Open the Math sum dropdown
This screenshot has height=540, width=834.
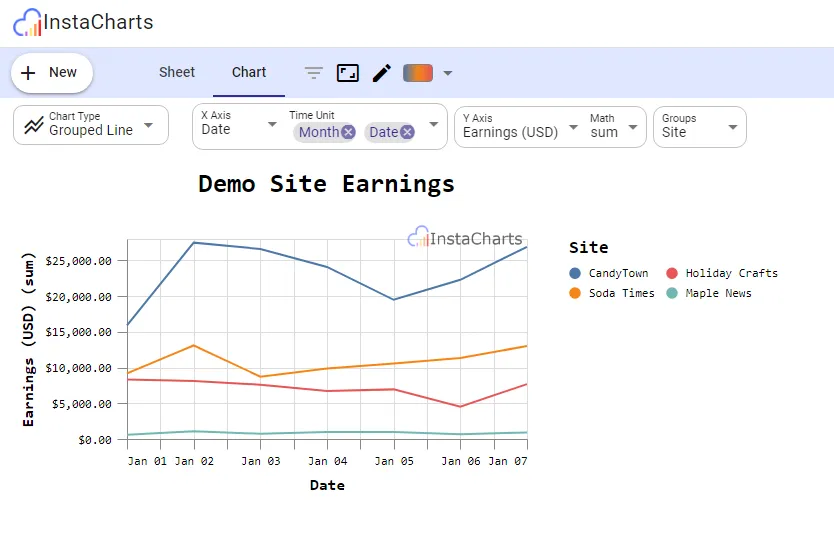pos(633,127)
